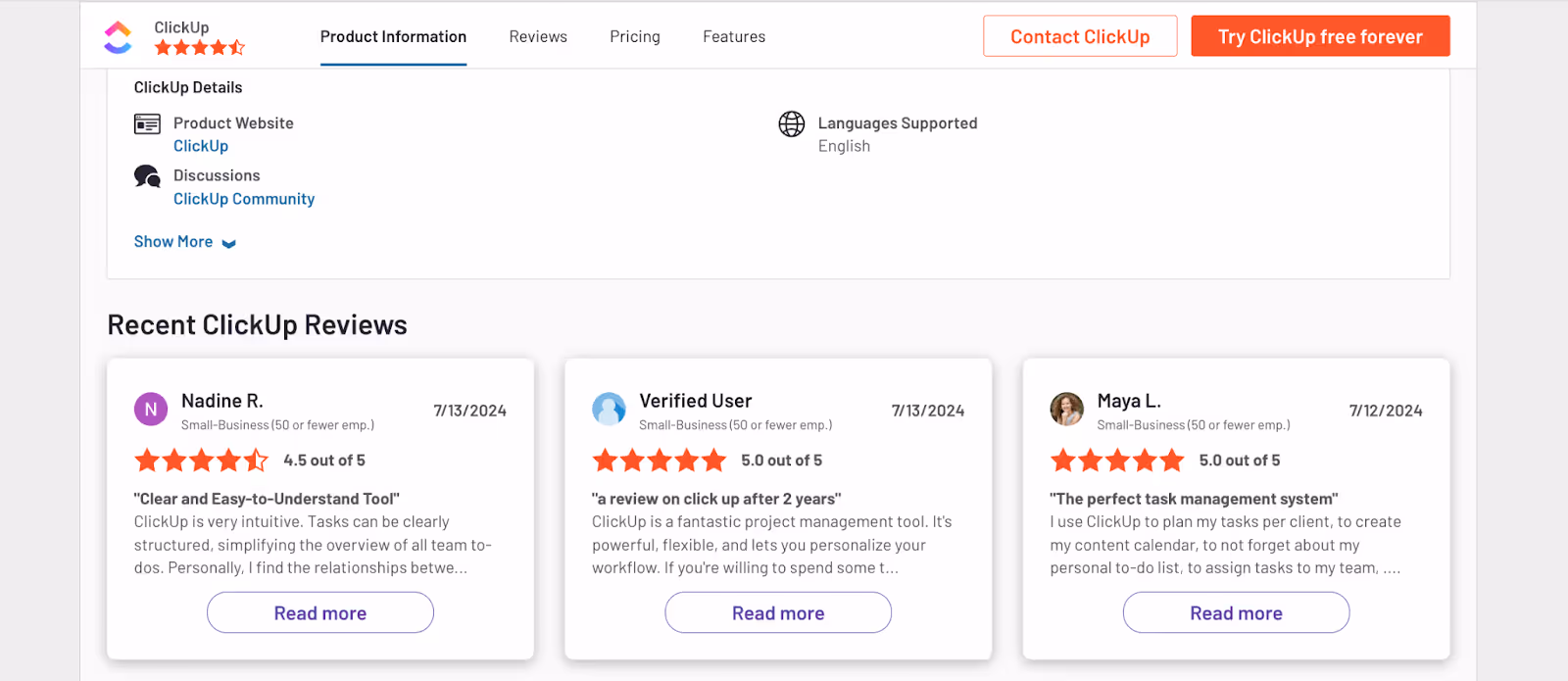Click the ClickUp name in header
The height and width of the screenshot is (681, 1568).
pos(181,27)
